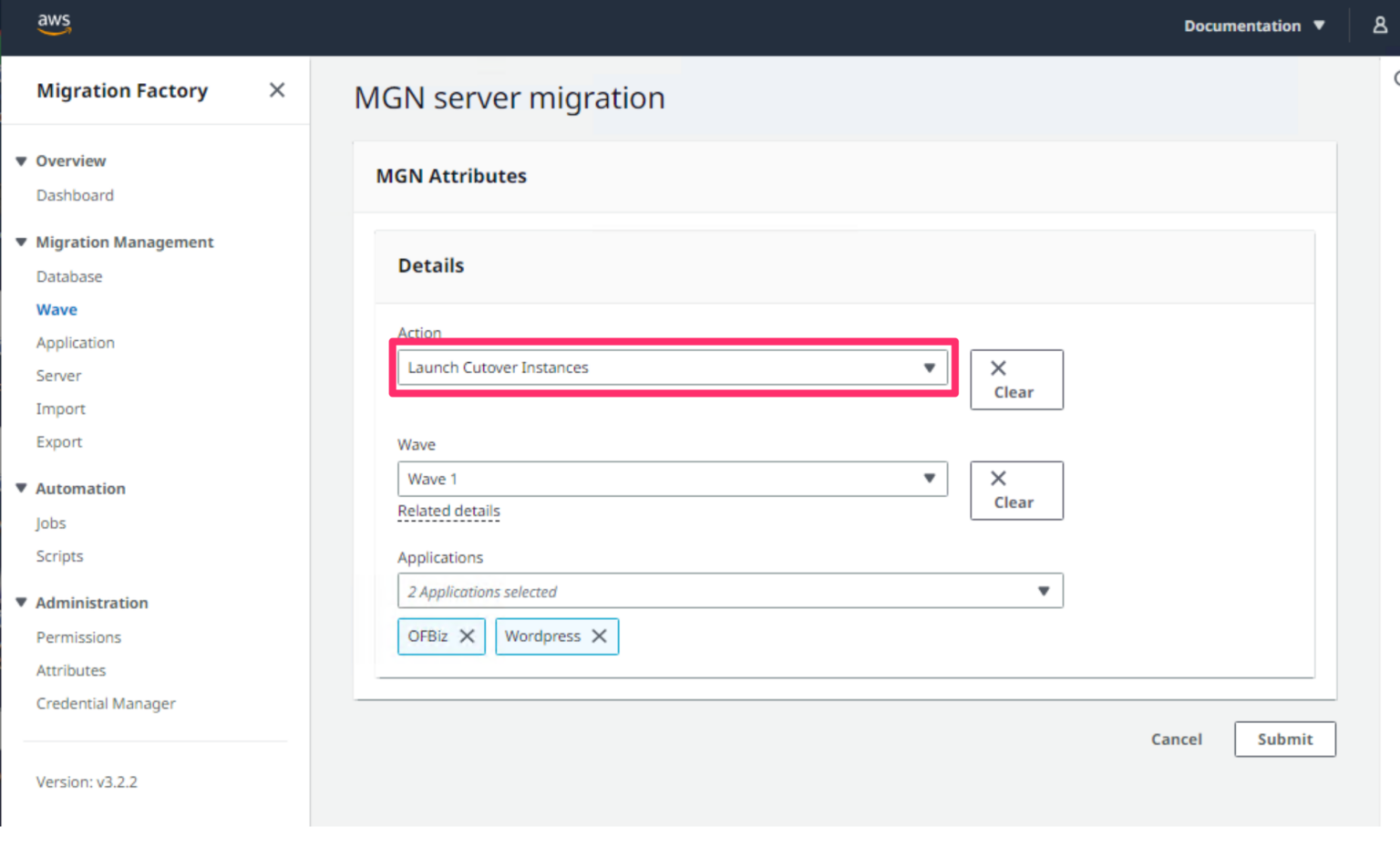Remove the OFBiz application tag

(x=467, y=636)
